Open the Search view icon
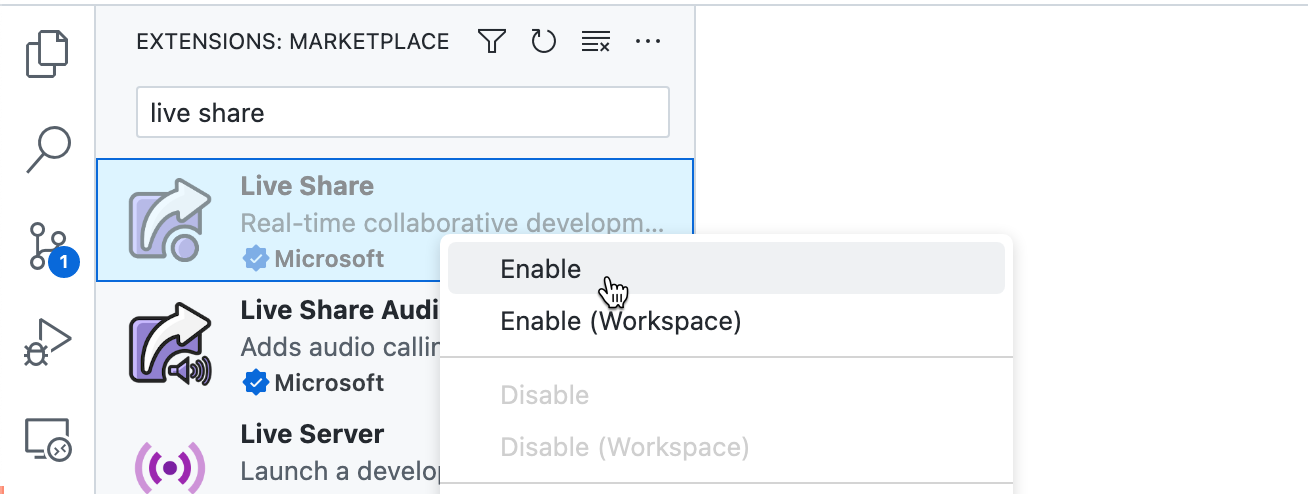Image resolution: width=1308 pixels, height=494 pixels. point(48,150)
